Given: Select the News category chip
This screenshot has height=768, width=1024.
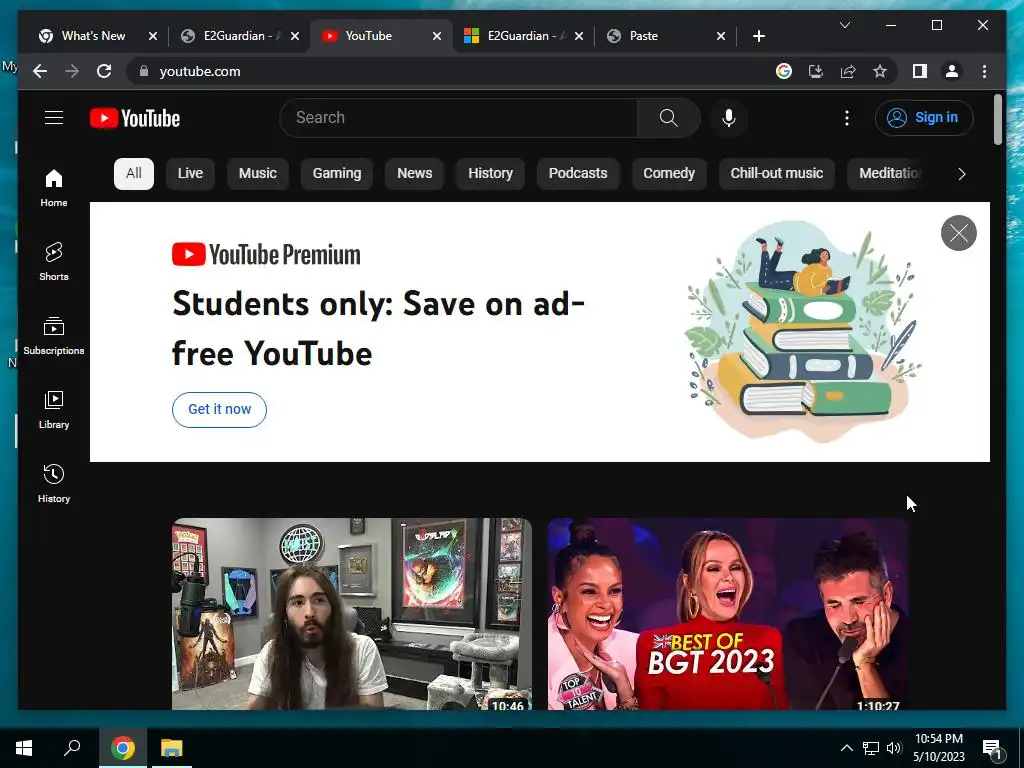Looking at the screenshot, I should tap(414, 173).
